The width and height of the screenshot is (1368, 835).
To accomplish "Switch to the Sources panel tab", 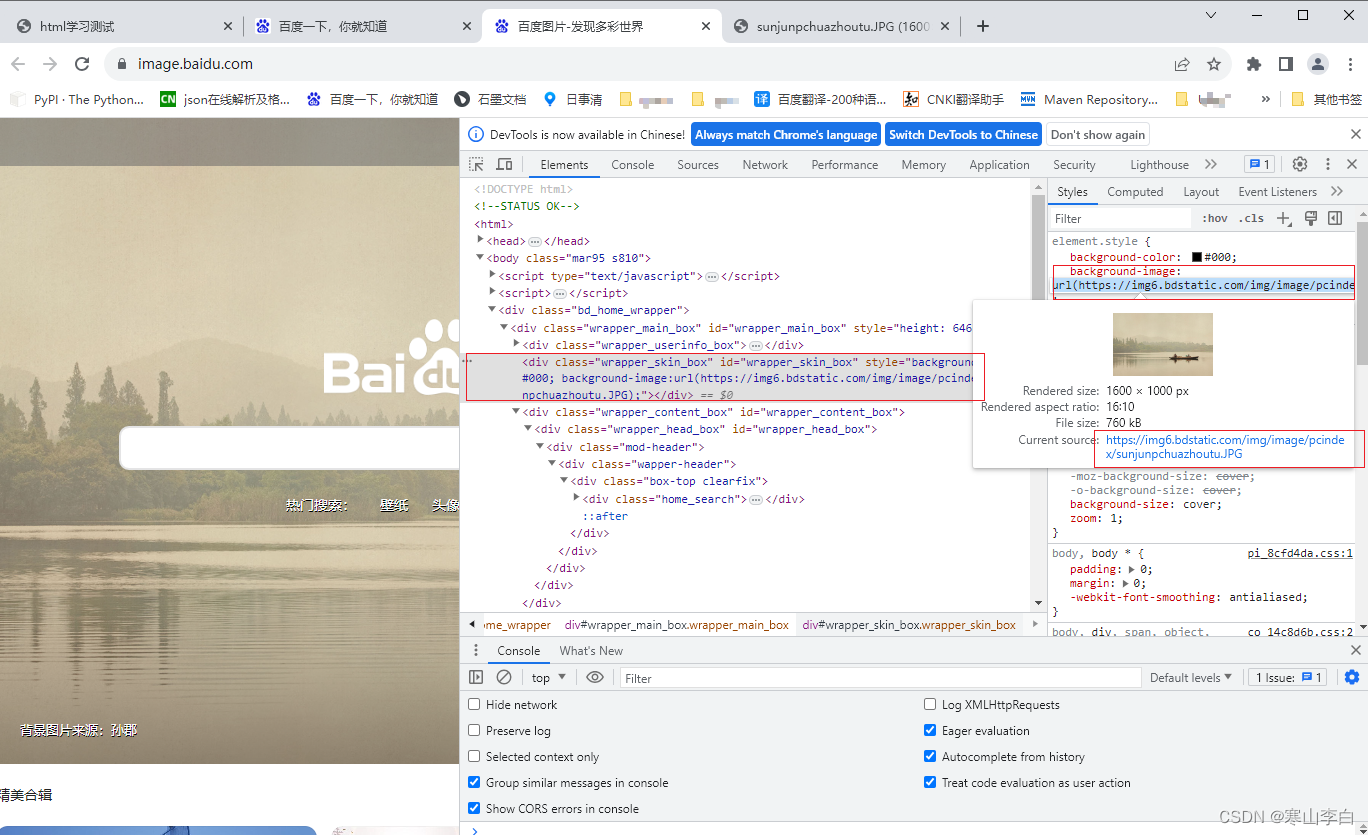I will 698,164.
